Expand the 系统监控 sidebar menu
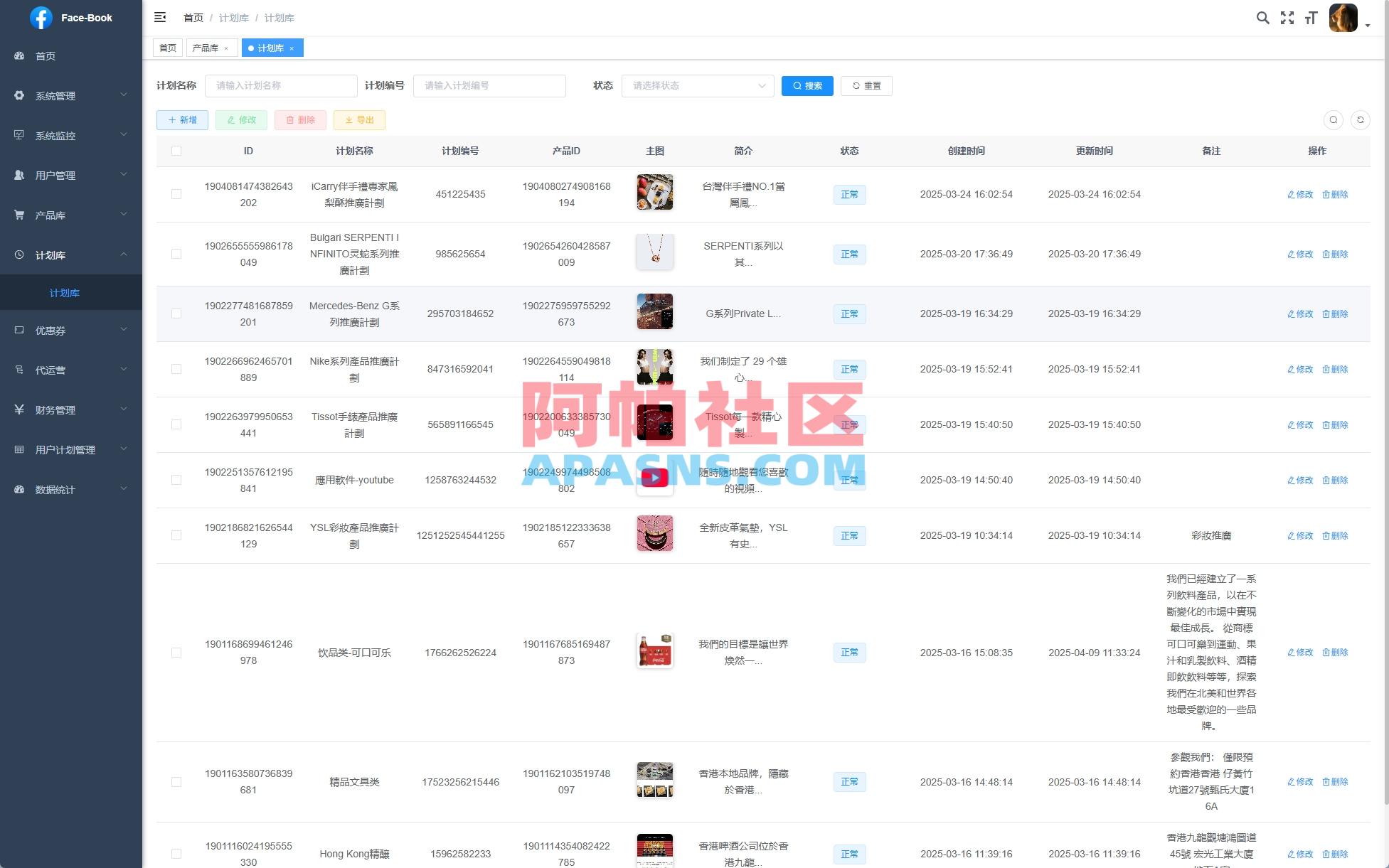The width and height of the screenshot is (1389, 868). click(x=71, y=135)
